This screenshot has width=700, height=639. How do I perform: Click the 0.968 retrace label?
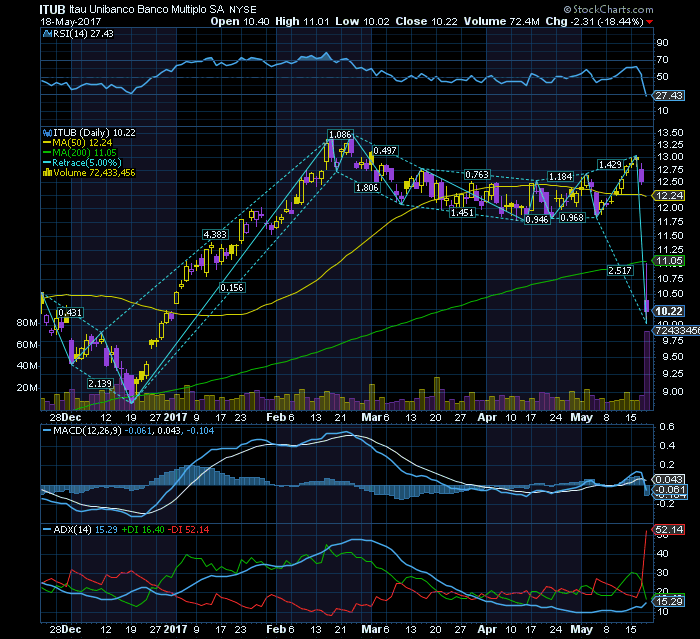572,217
